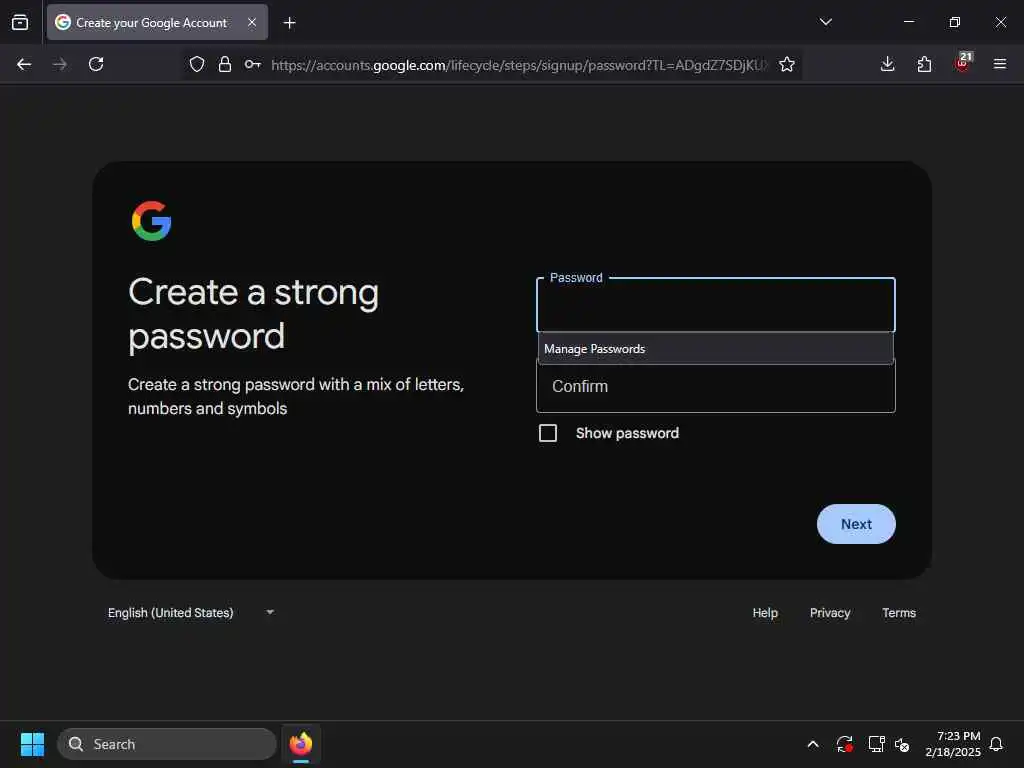
Task: Open the Extensions puzzle icon
Action: click(x=924, y=64)
